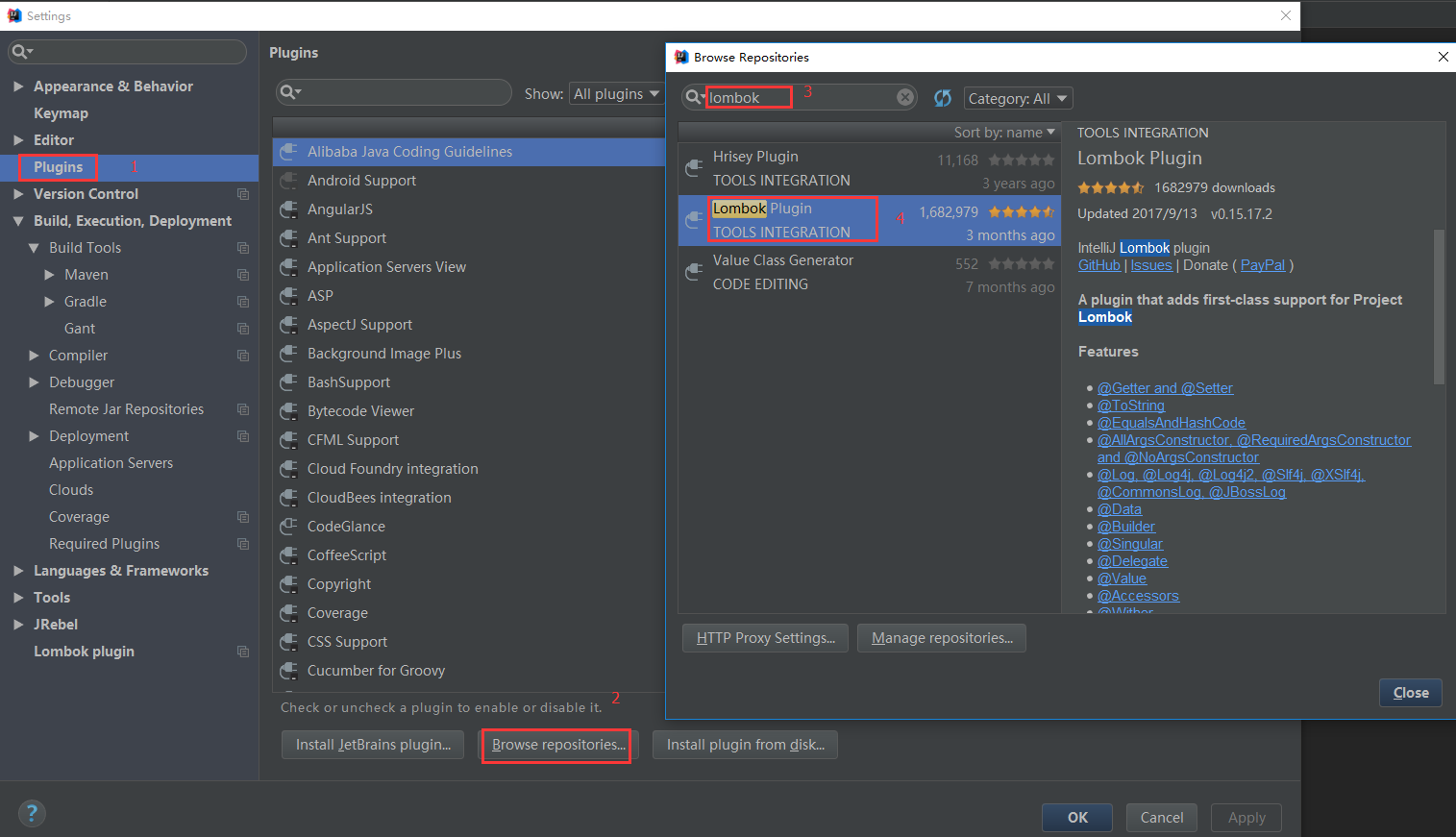Click Install JetBrains plugin button

tap(373, 745)
